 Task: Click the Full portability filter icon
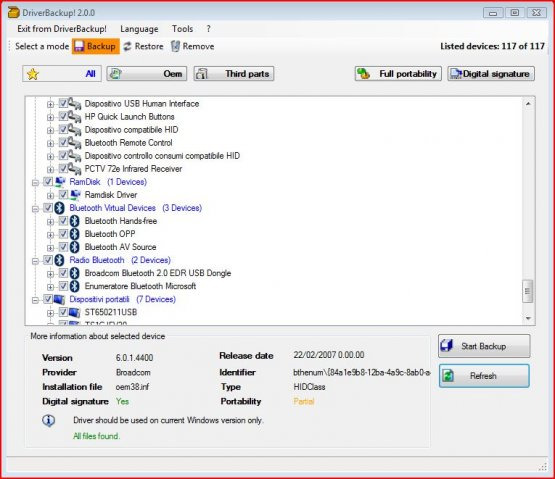pos(364,74)
